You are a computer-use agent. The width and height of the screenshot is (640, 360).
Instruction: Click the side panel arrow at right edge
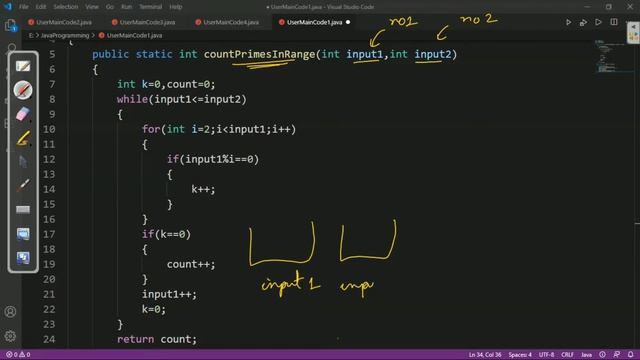(633, 26)
